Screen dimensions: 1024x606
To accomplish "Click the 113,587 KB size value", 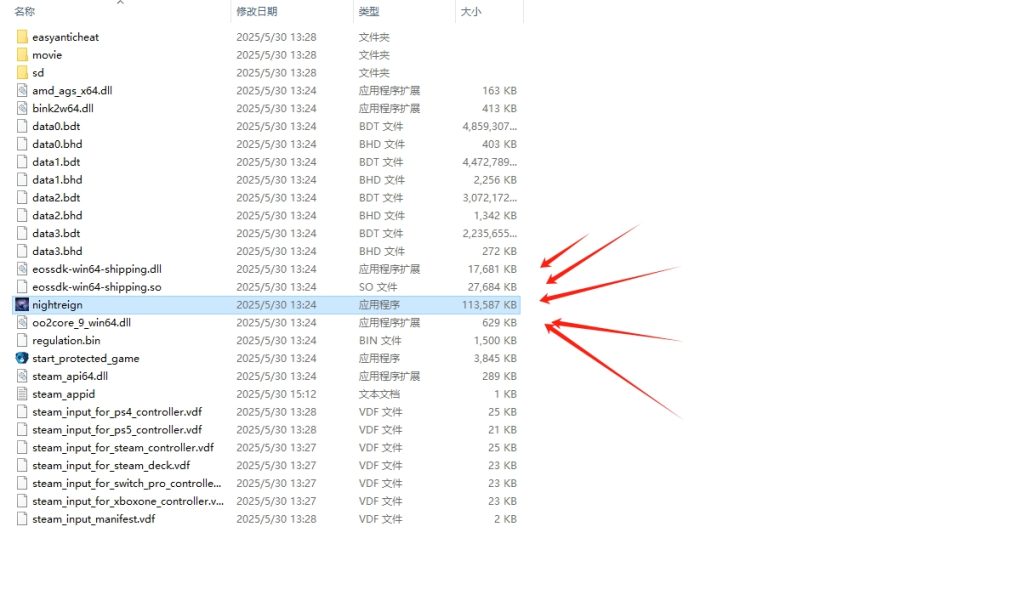I will (x=489, y=305).
